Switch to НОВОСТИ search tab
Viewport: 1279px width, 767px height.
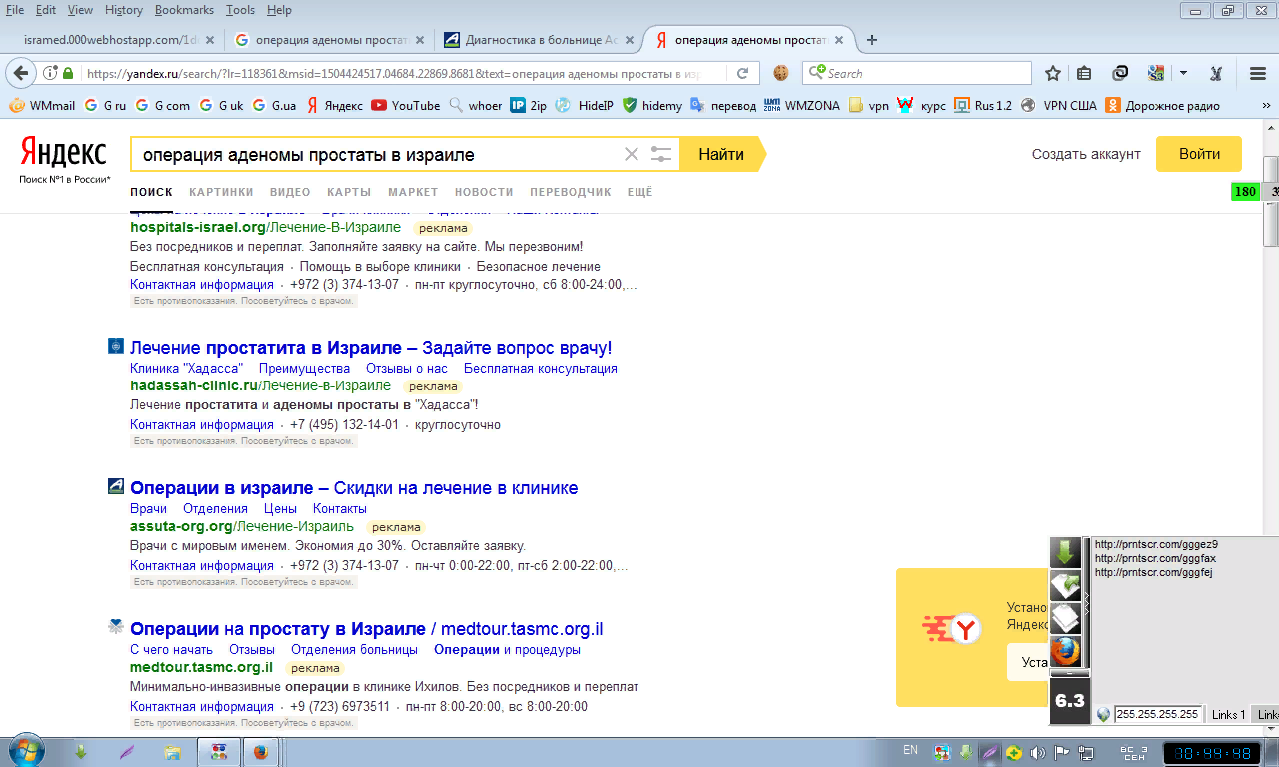[x=484, y=192]
